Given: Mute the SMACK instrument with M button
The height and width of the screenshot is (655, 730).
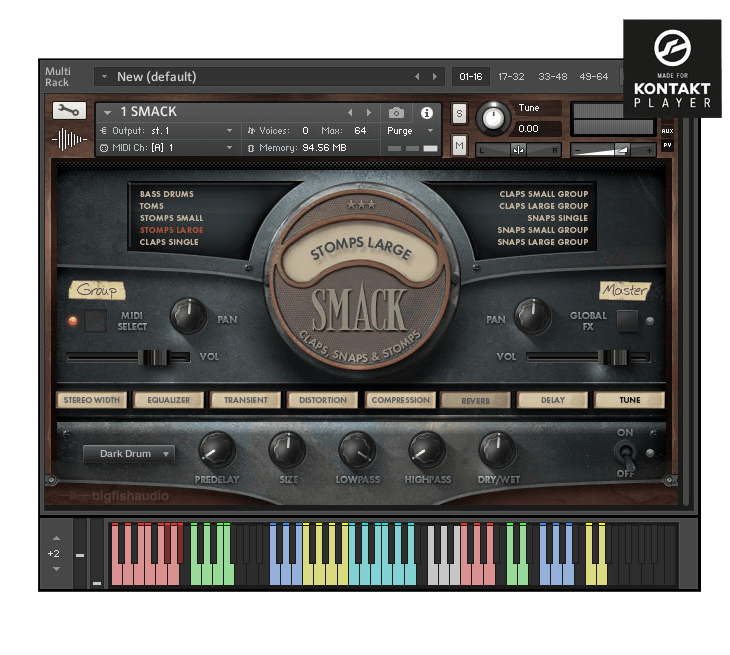Looking at the screenshot, I should coord(459,146).
